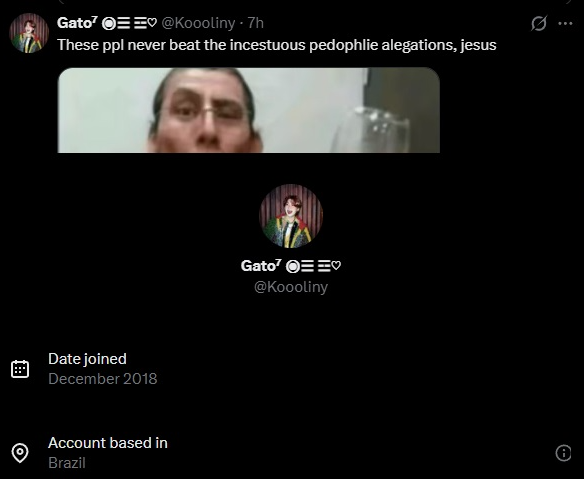Click the Grok explain icon on post
584x479 pixels.
(x=539, y=23)
